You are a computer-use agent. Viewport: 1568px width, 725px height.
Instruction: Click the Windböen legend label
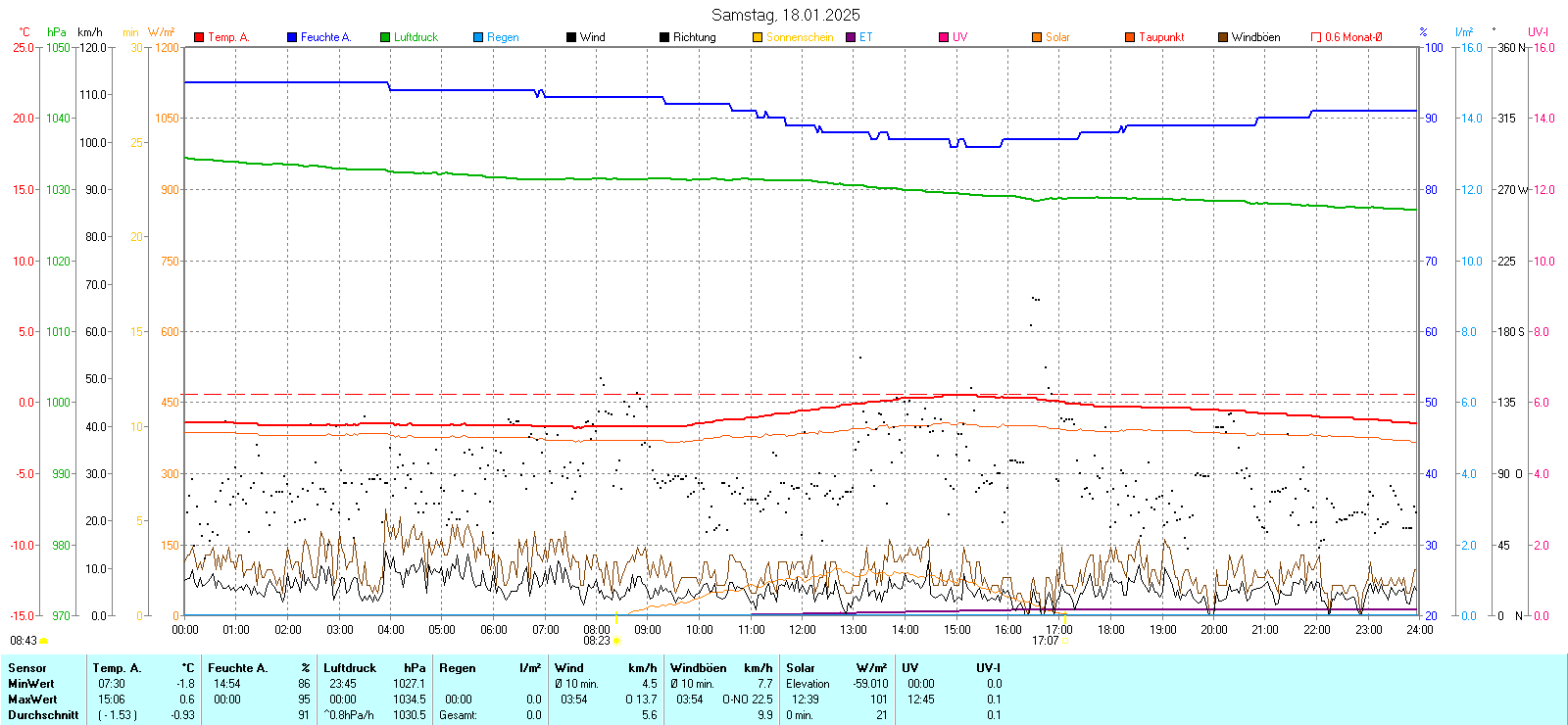(1255, 37)
